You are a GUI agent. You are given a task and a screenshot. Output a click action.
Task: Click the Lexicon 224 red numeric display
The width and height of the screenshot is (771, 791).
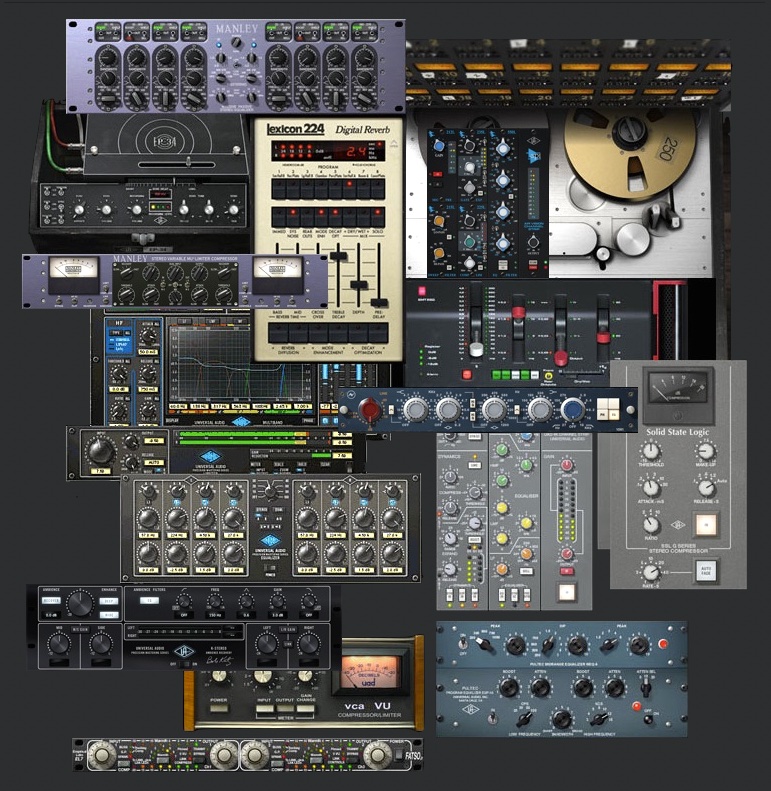(x=357, y=151)
